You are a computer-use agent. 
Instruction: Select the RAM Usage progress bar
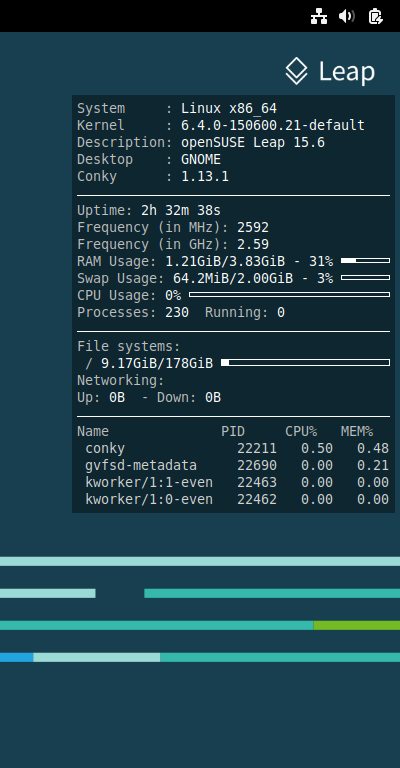(365, 261)
